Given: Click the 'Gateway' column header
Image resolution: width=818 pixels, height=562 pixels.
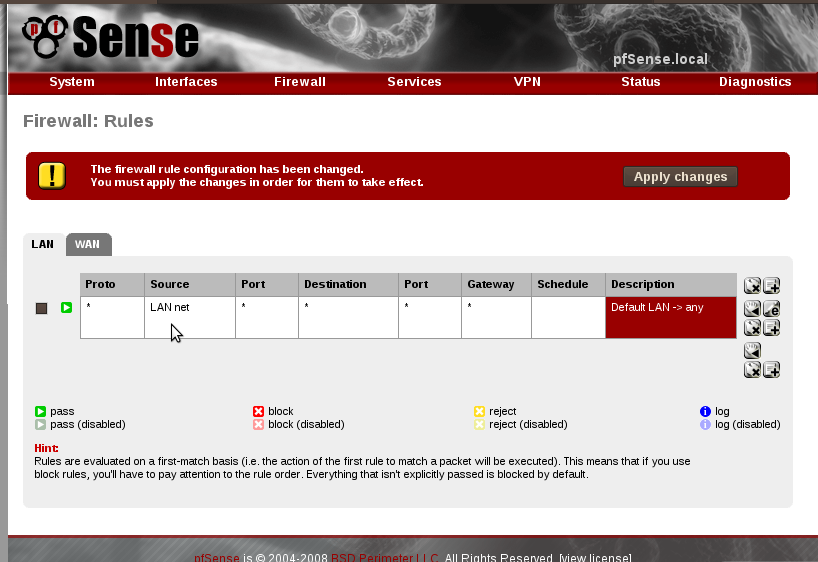Looking at the screenshot, I should [x=496, y=284].
